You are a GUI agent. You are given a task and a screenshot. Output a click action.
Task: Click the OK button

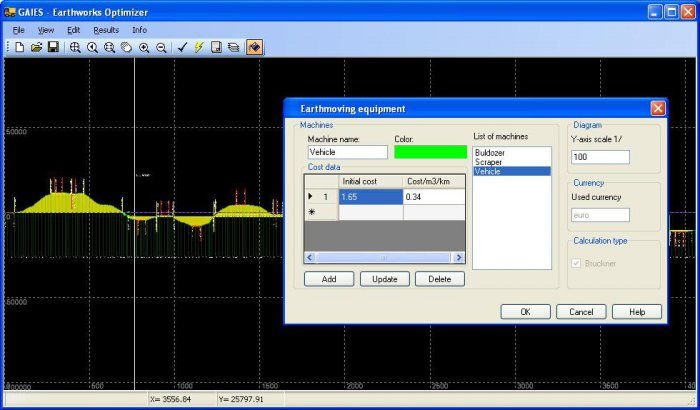[x=525, y=312]
